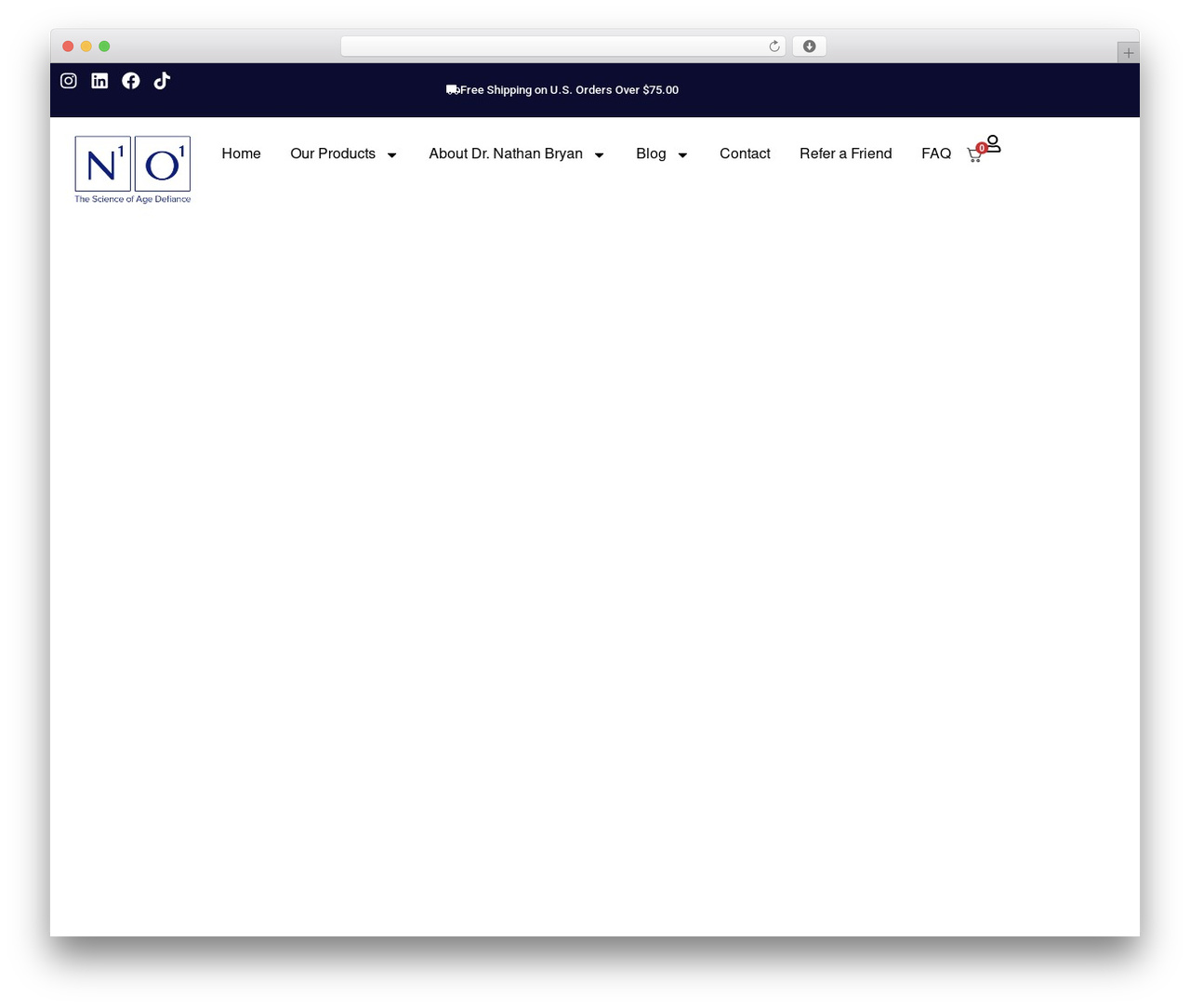This screenshot has width=1190, height=1008.
Task: Open the user account icon
Action: [993, 143]
